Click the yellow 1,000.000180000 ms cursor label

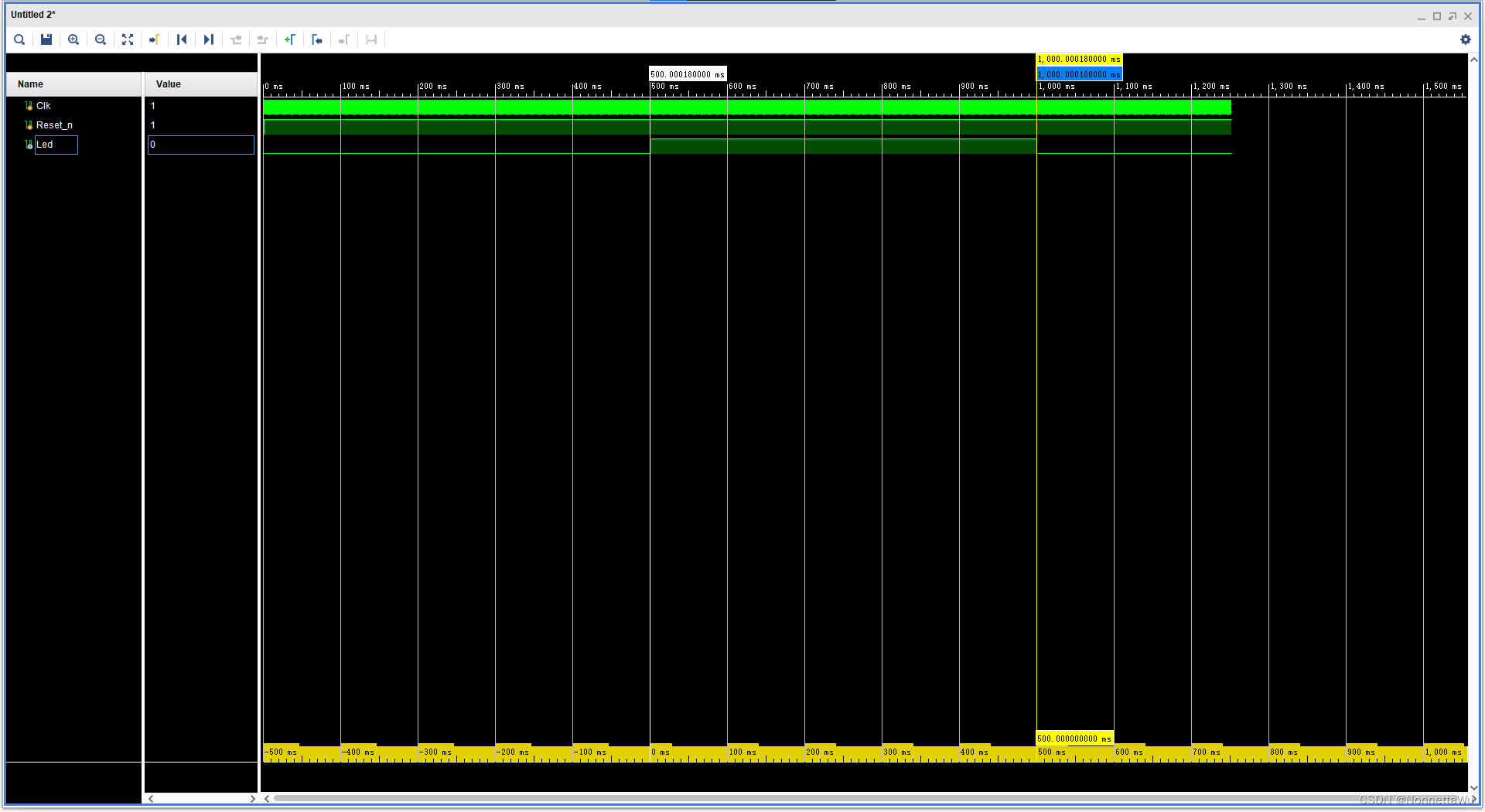tap(1079, 60)
